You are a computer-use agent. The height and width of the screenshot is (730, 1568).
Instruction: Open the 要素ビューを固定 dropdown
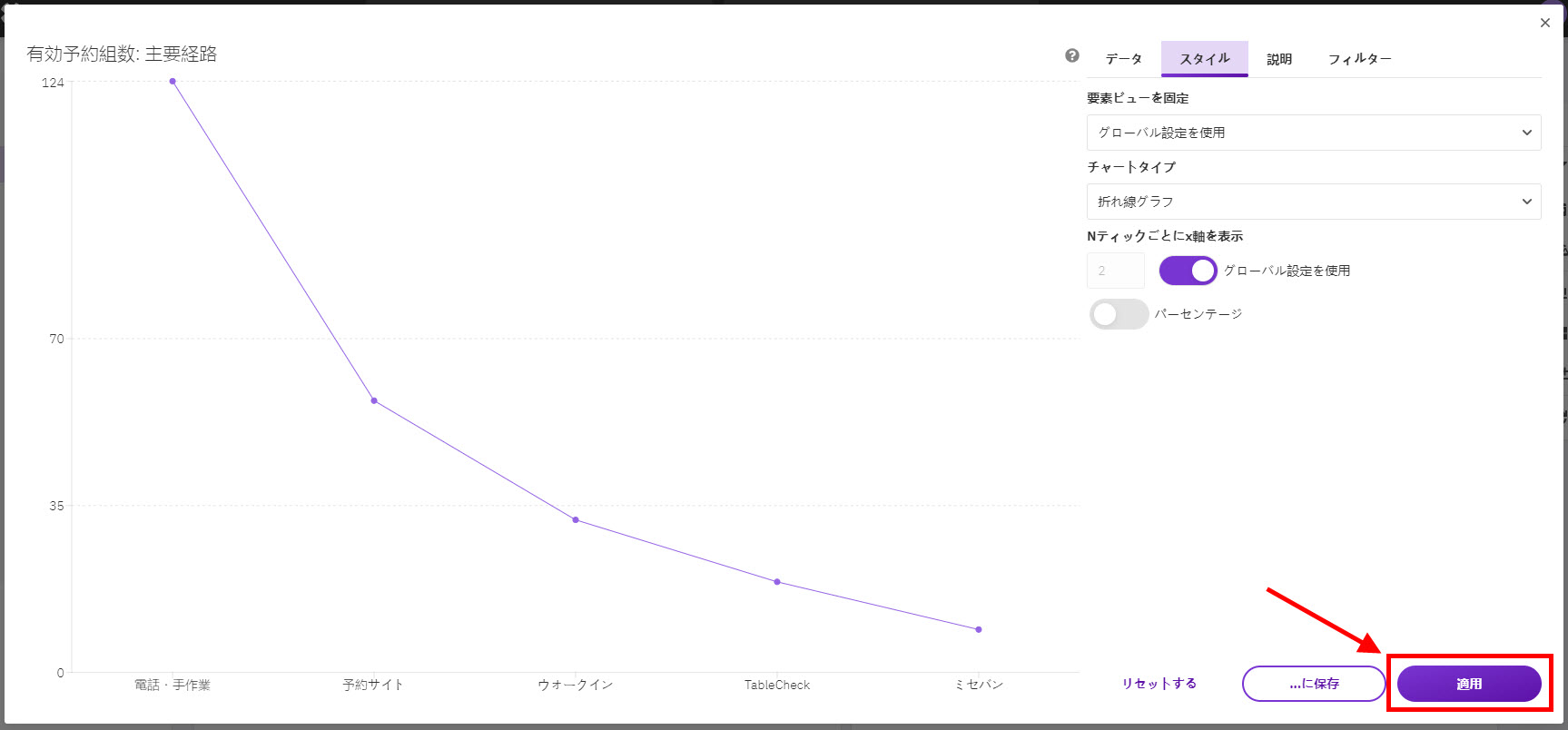(x=1314, y=133)
